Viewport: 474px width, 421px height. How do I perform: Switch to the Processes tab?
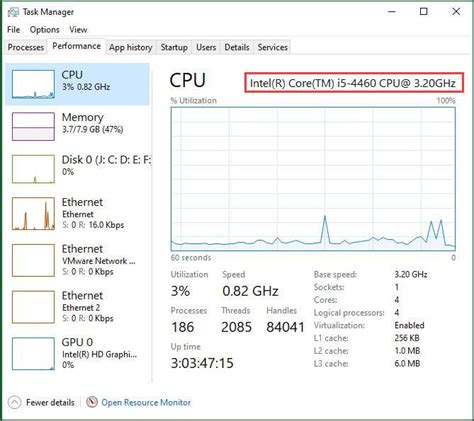click(x=26, y=47)
